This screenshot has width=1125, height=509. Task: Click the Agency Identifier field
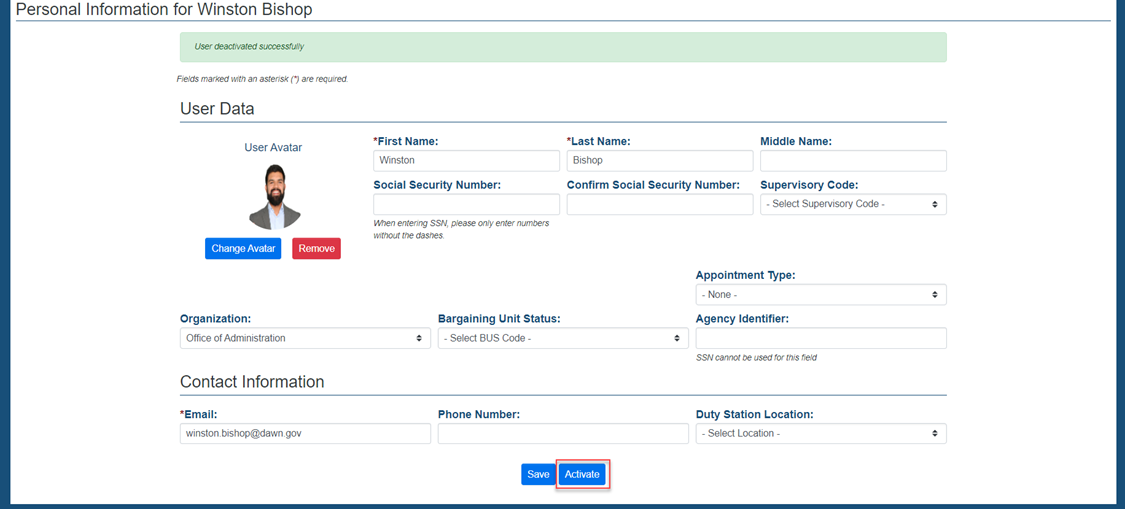(x=821, y=338)
